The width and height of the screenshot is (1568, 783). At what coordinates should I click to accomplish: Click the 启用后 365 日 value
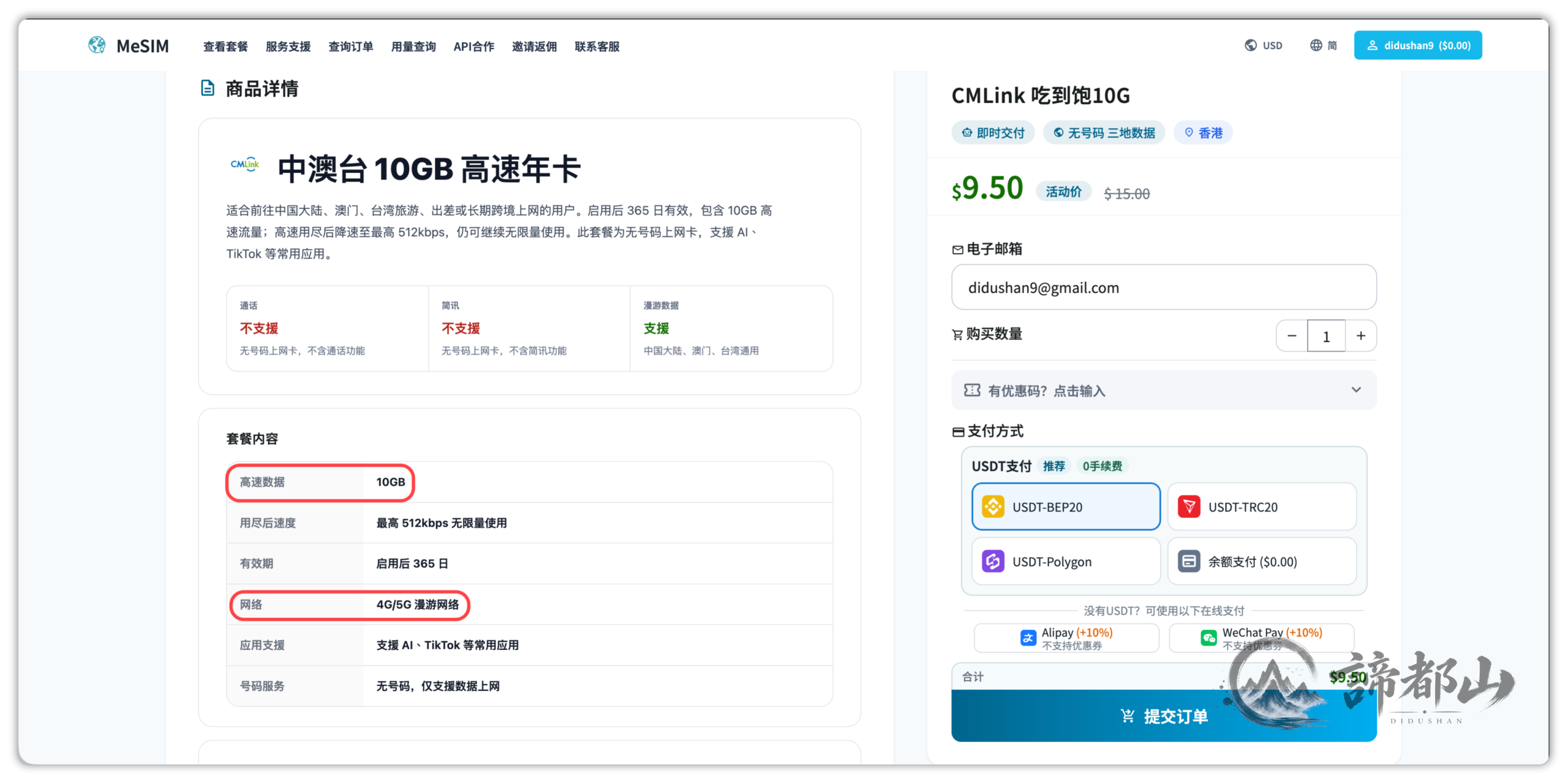[412, 563]
